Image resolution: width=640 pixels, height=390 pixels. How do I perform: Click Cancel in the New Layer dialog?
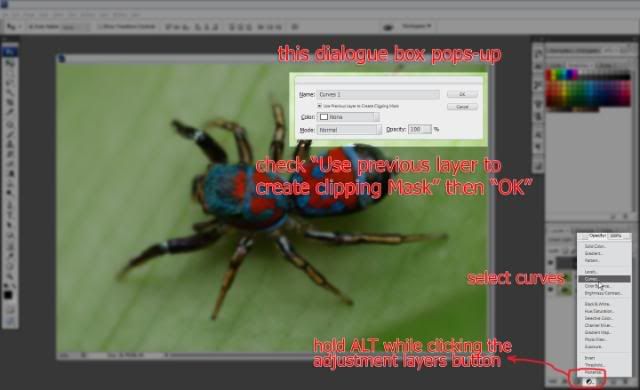(x=462, y=107)
